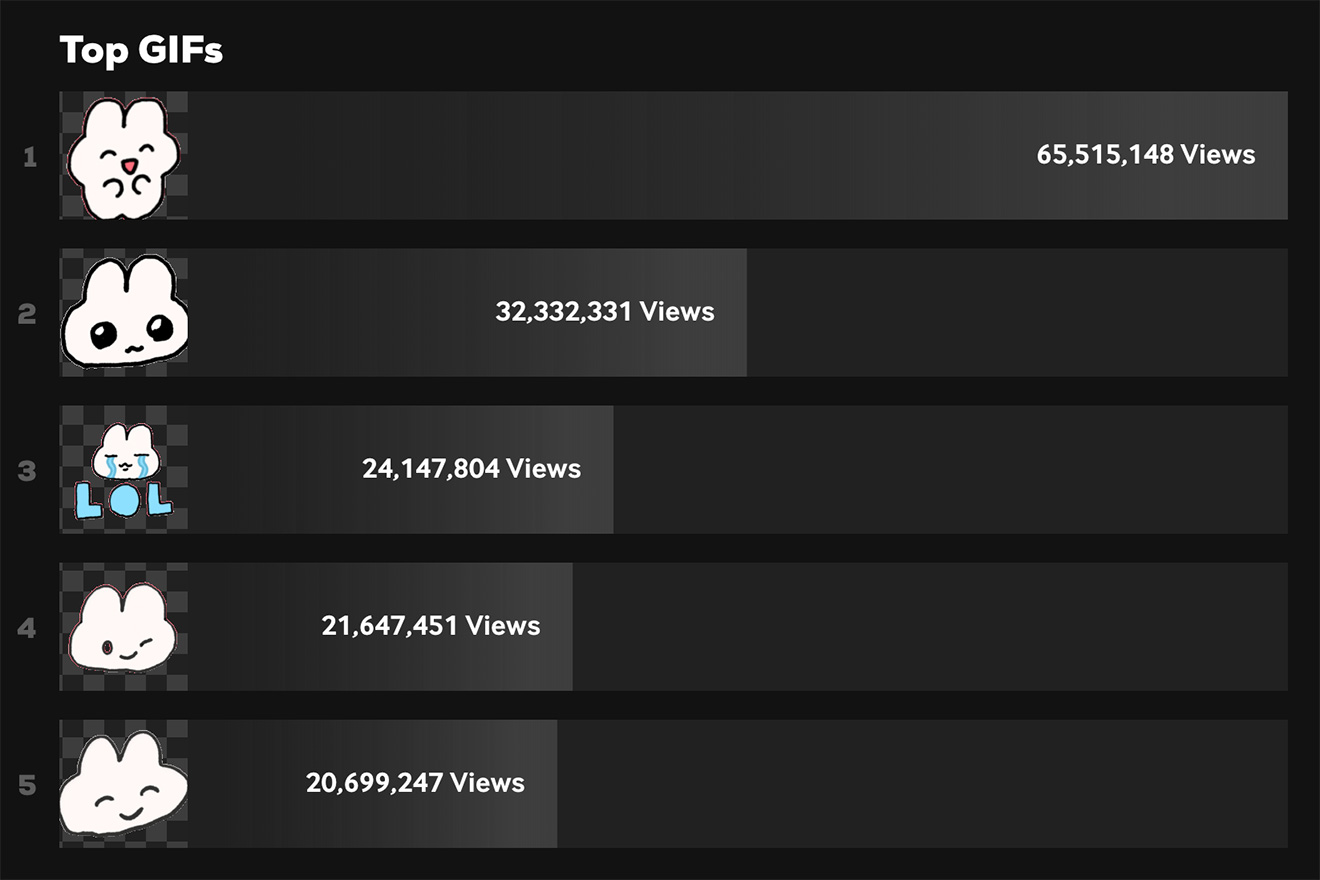Click the 21,647,451 Views count
Viewport: 1320px width, 880px height.
[431, 626]
